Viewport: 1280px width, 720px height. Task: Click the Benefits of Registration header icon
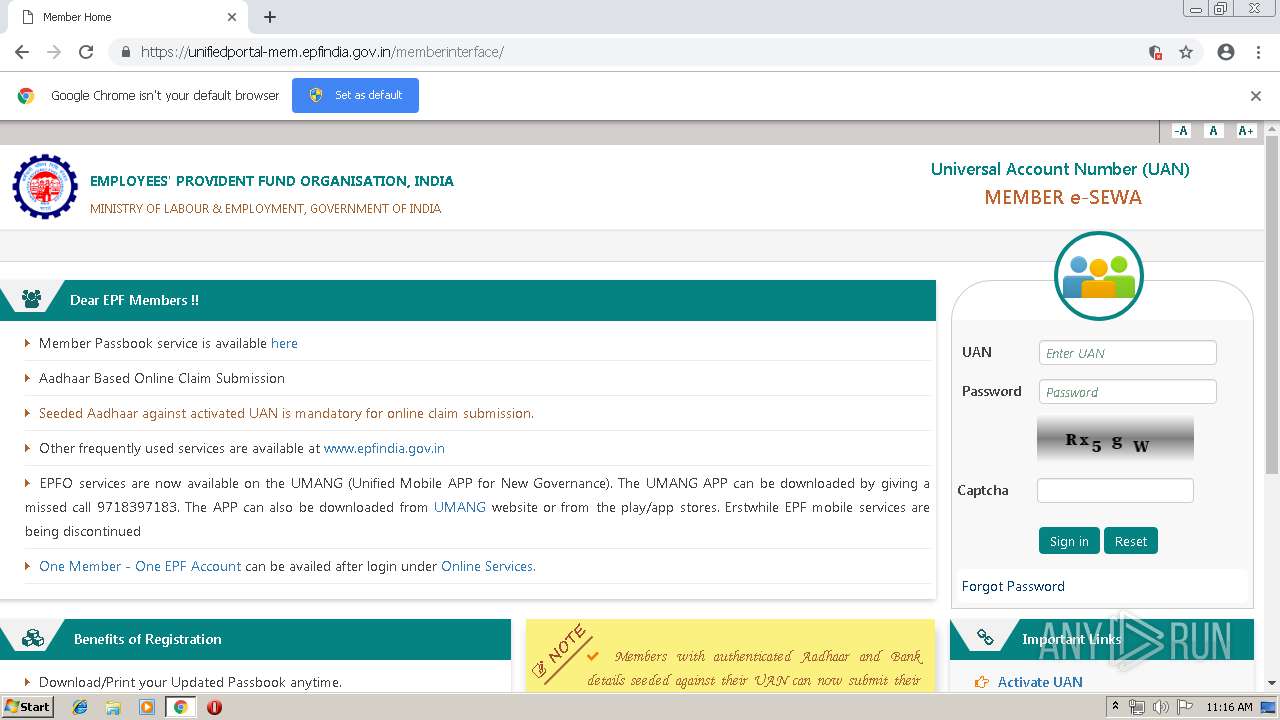click(33, 639)
